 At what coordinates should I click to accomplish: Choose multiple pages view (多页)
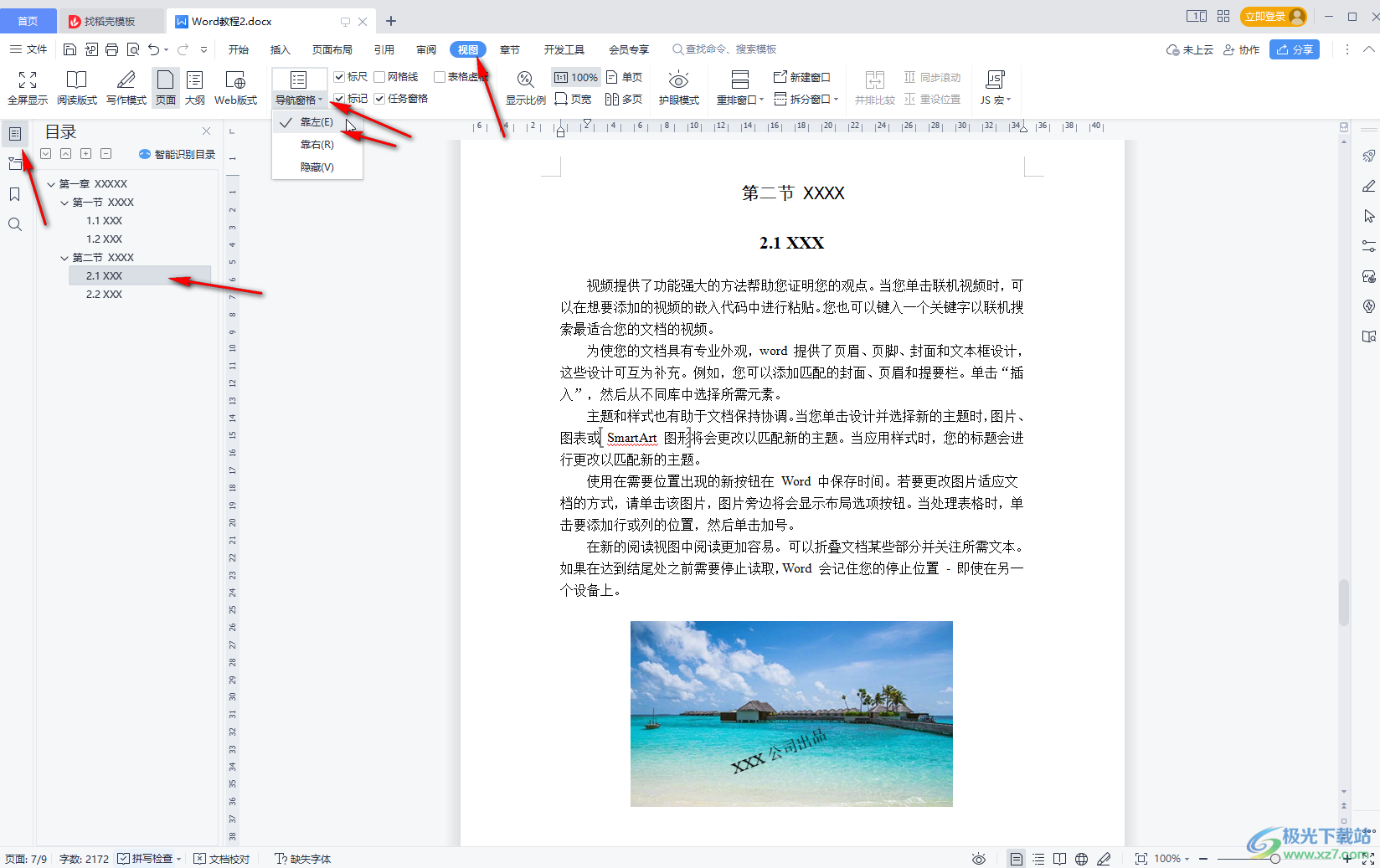[x=625, y=99]
